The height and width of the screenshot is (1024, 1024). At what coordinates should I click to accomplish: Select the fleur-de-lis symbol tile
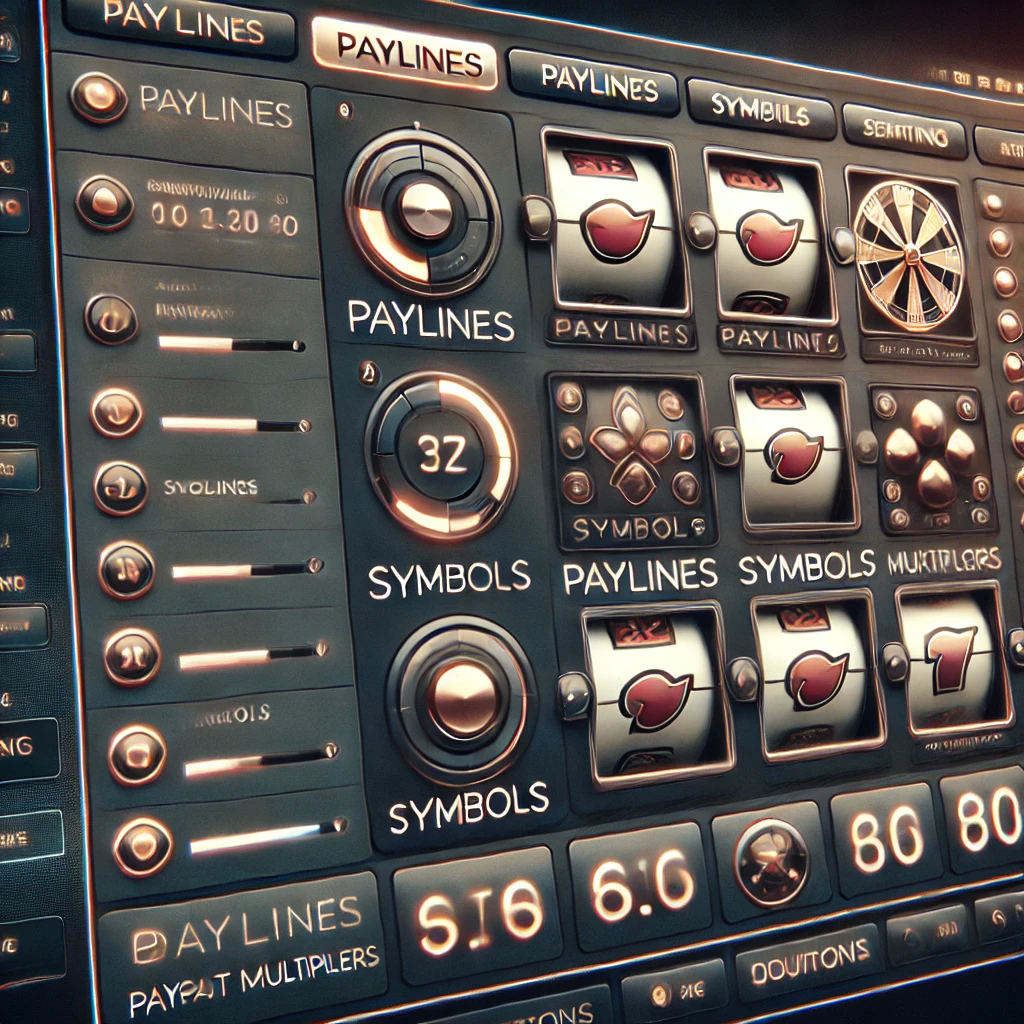(627, 455)
